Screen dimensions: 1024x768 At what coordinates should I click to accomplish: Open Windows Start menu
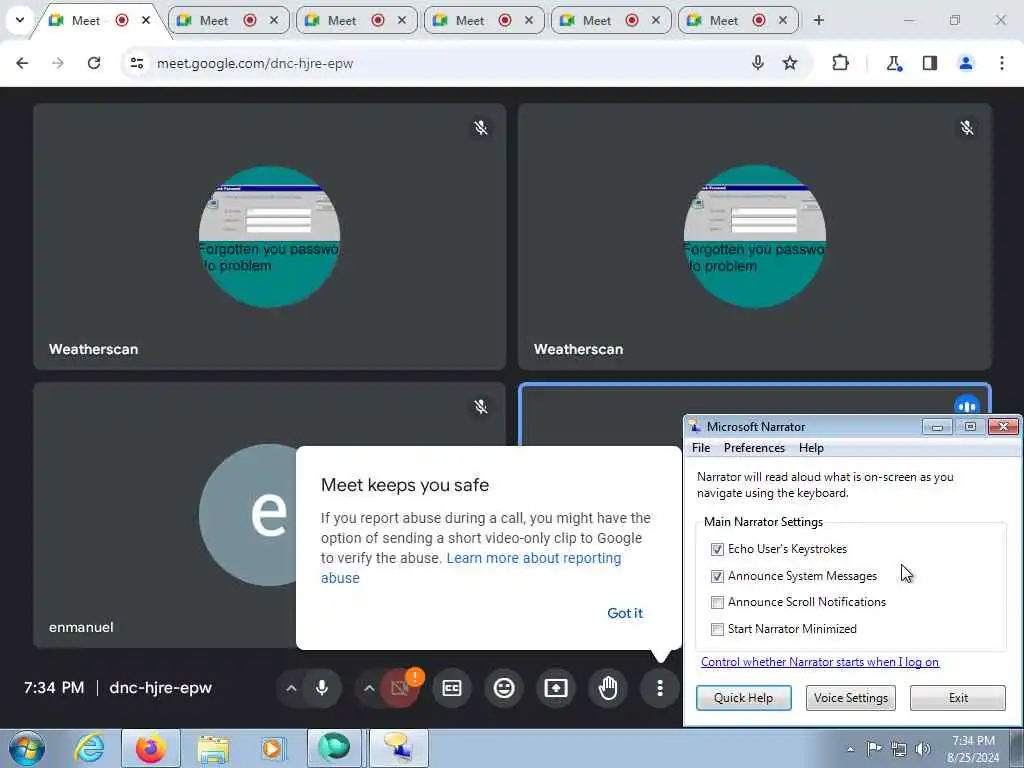click(x=27, y=748)
